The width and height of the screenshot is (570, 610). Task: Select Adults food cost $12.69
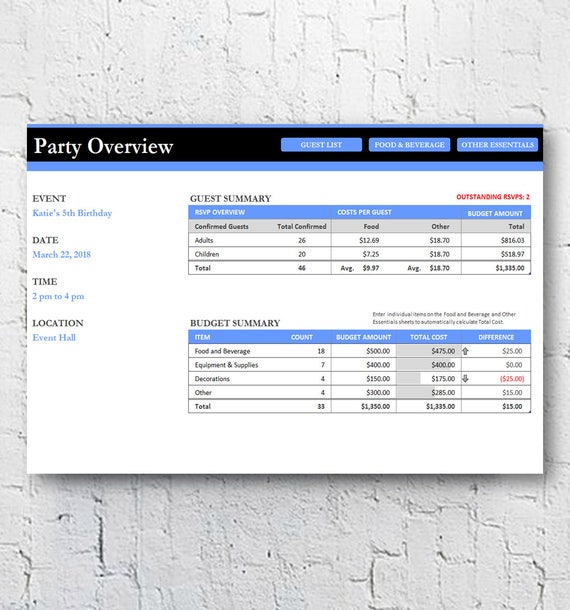pos(369,240)
